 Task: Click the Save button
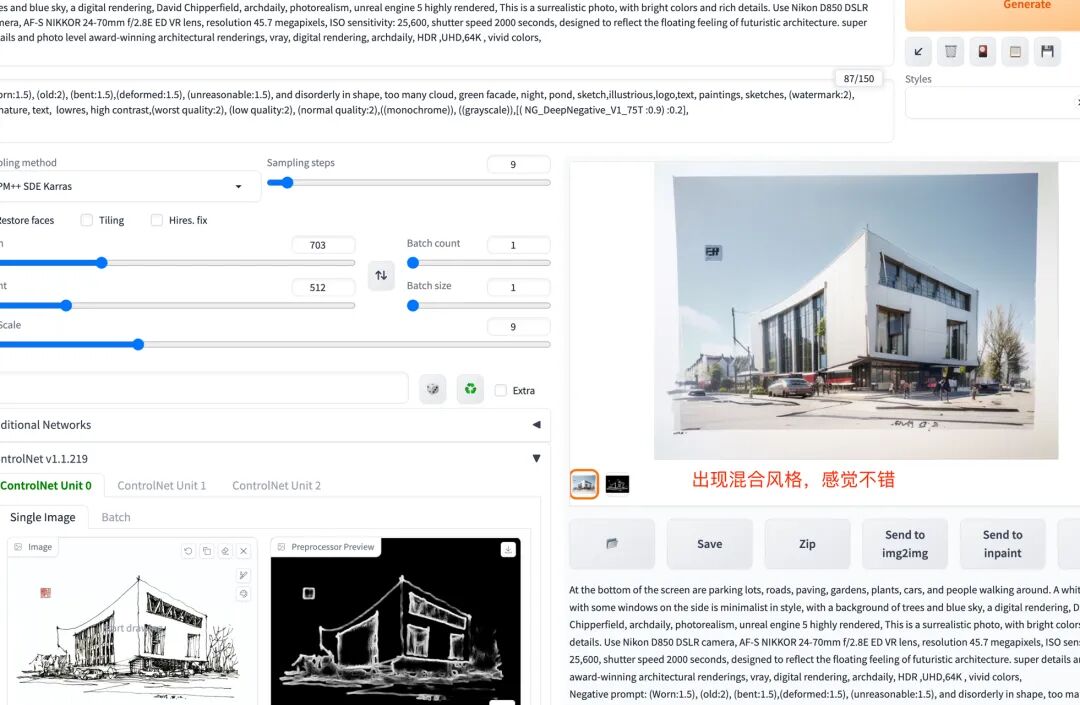(x=709, y=544)
